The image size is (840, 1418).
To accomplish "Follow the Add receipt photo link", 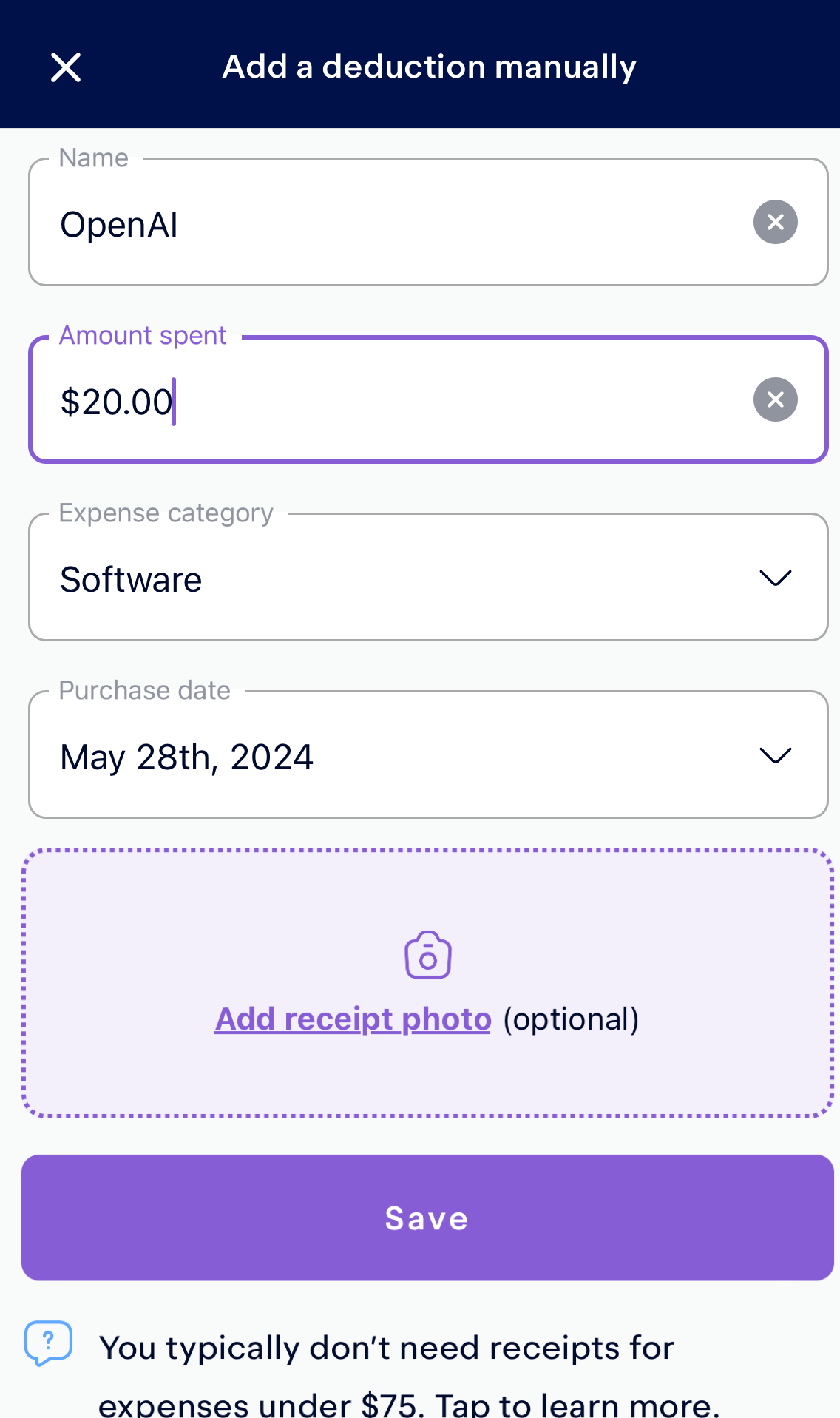I will [x=353, y=1019].
